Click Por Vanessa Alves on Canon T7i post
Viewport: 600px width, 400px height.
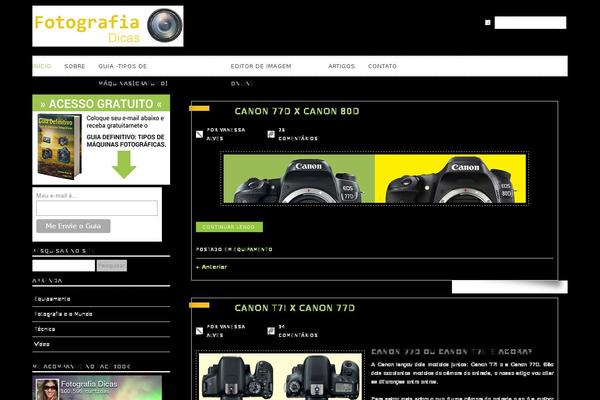click(226, 331)
